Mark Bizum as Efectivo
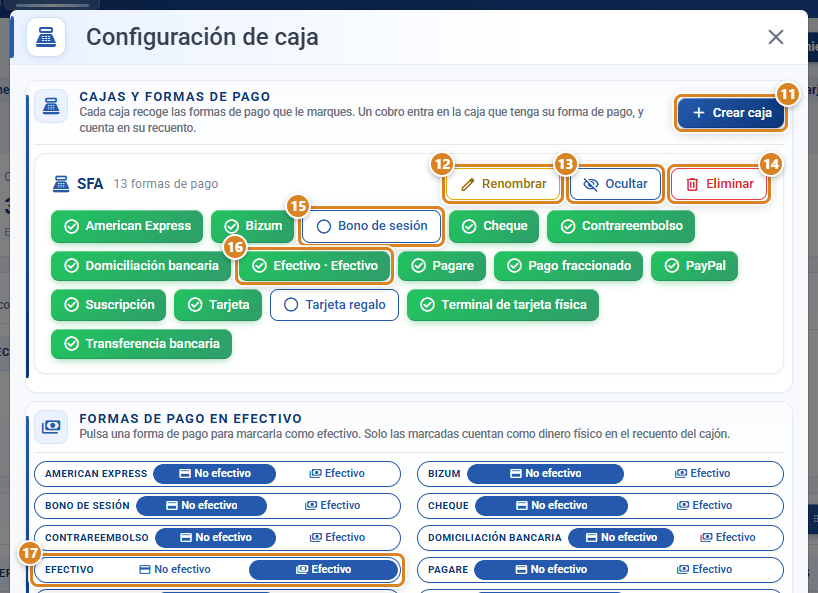This screenshot has height=593, width=818. point(702,474)
